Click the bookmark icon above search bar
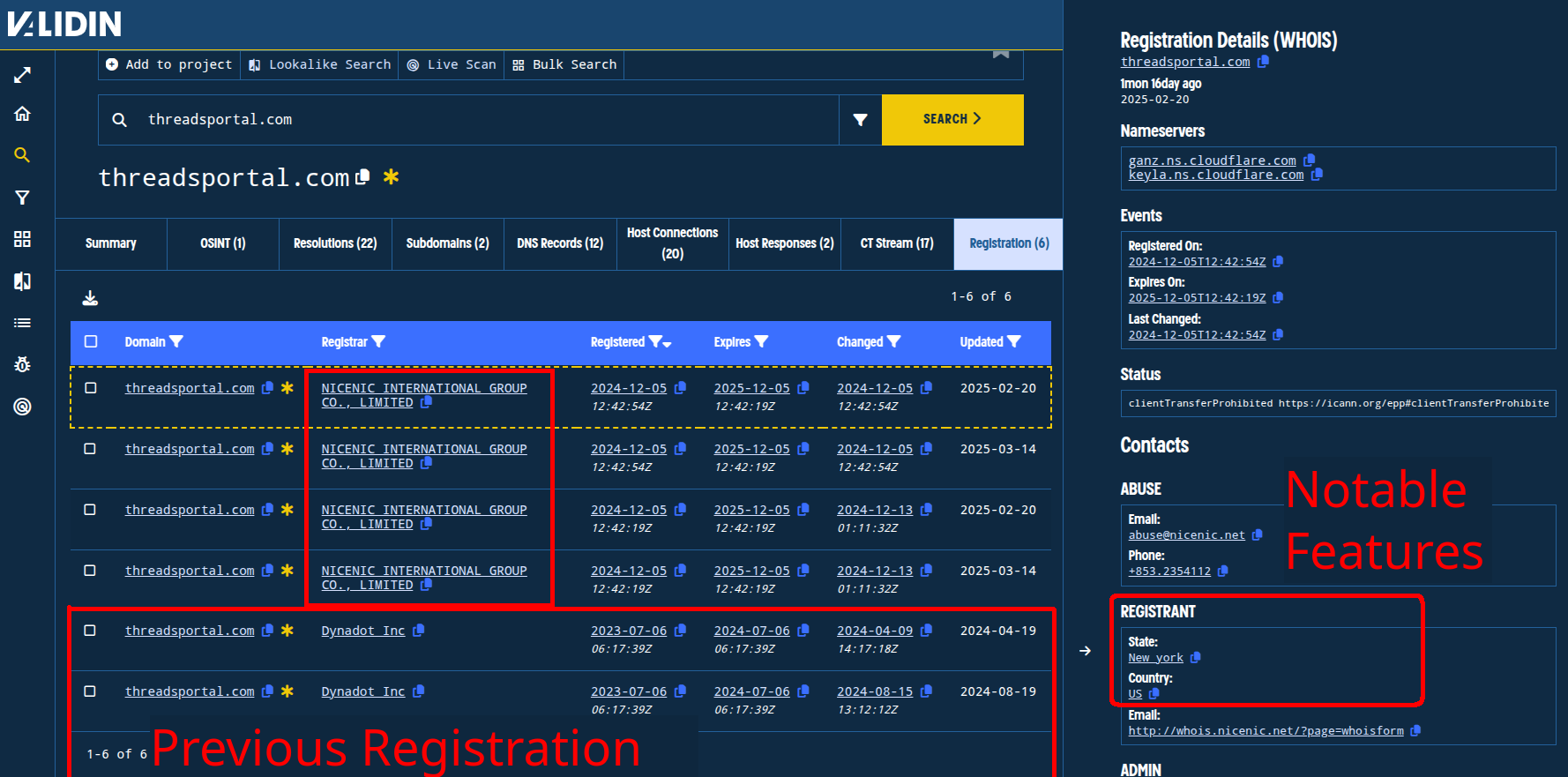The image size is (1568, 777). point(1001,55)
